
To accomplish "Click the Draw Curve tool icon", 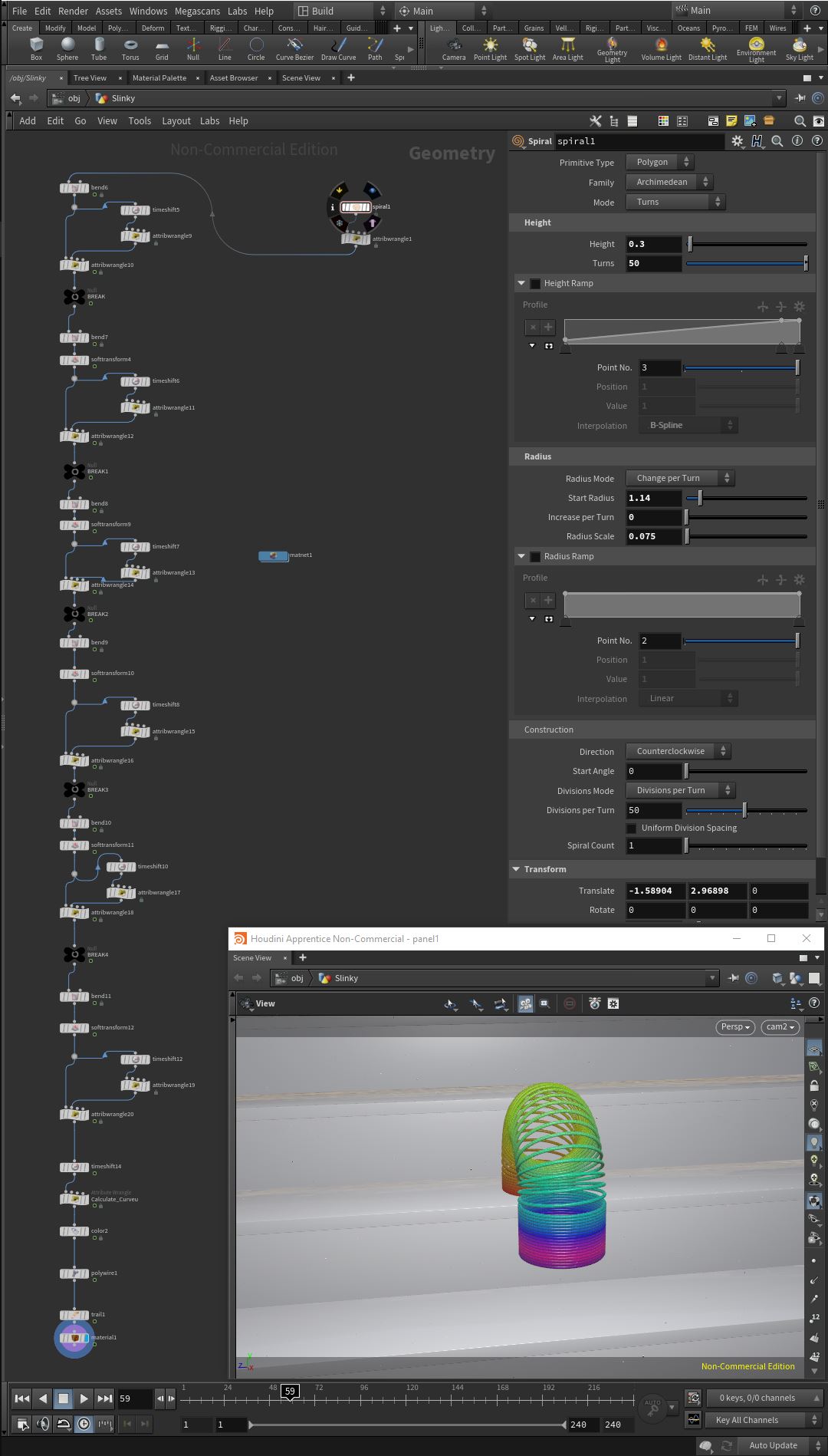I will tap(338, 48).
